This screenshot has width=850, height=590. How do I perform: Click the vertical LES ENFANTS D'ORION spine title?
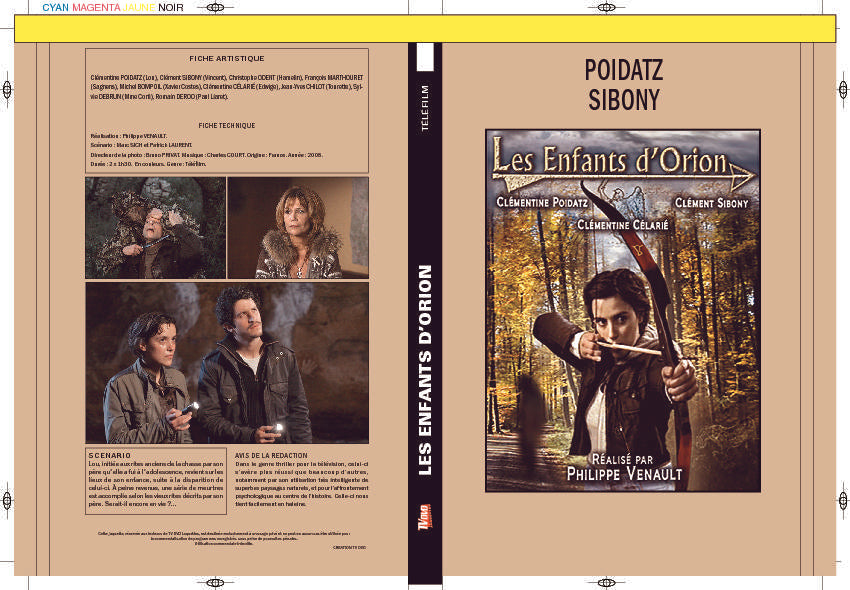425,370
